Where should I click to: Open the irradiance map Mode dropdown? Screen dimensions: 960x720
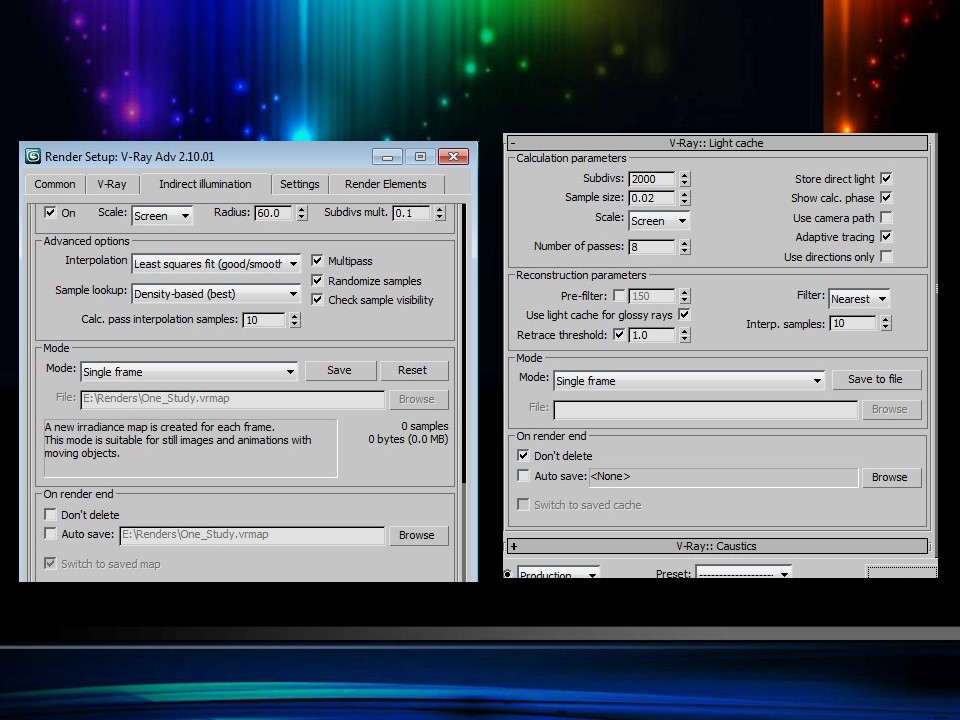[189, 372]
